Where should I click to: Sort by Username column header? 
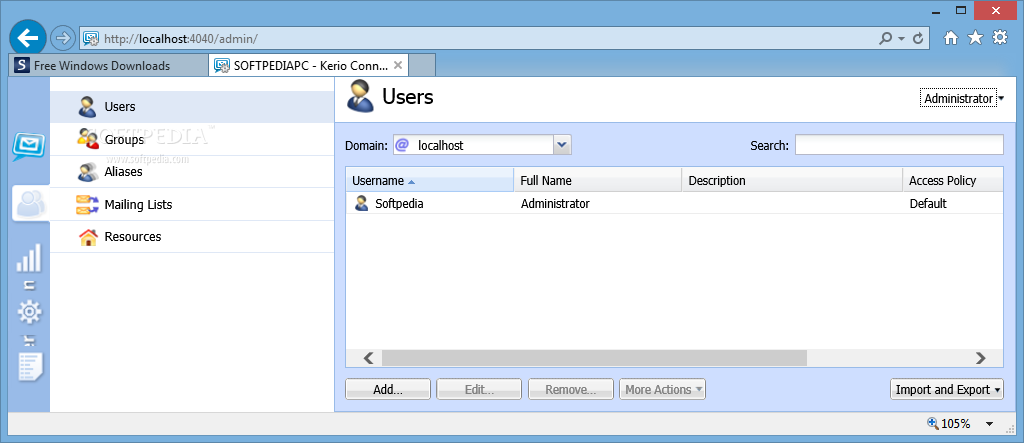(430, 180)
